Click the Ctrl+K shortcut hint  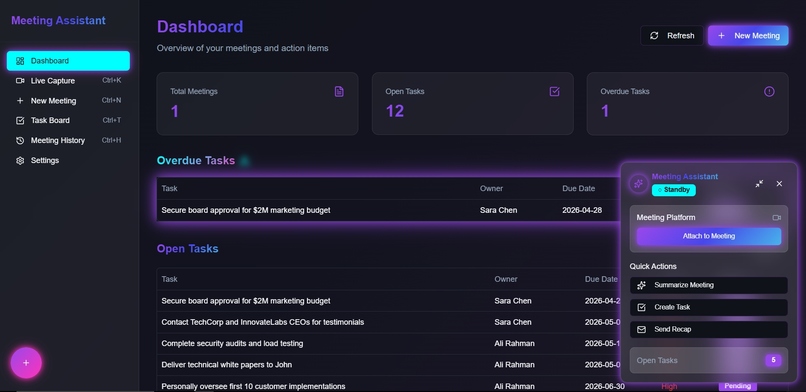point(112,80)
